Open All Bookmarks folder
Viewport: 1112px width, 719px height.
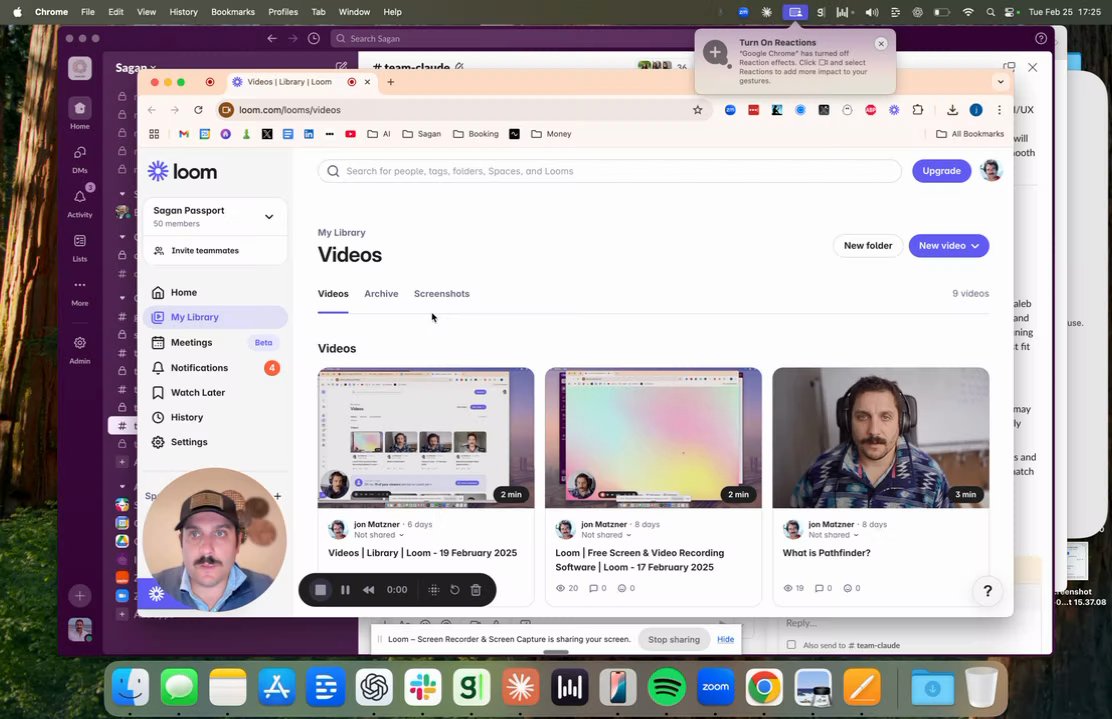pos(969,134)
